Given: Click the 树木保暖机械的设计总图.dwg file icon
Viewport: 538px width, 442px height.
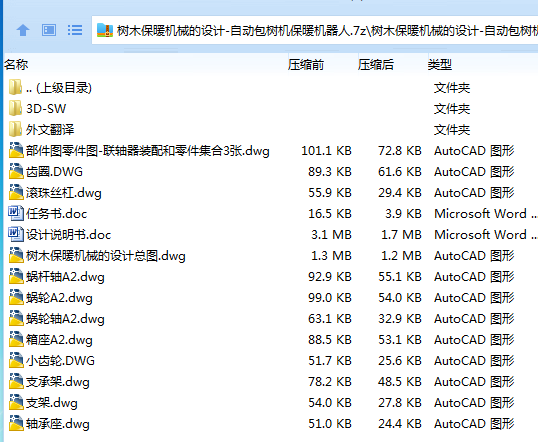Looking at the screenshot, I should tap(16, 255).
